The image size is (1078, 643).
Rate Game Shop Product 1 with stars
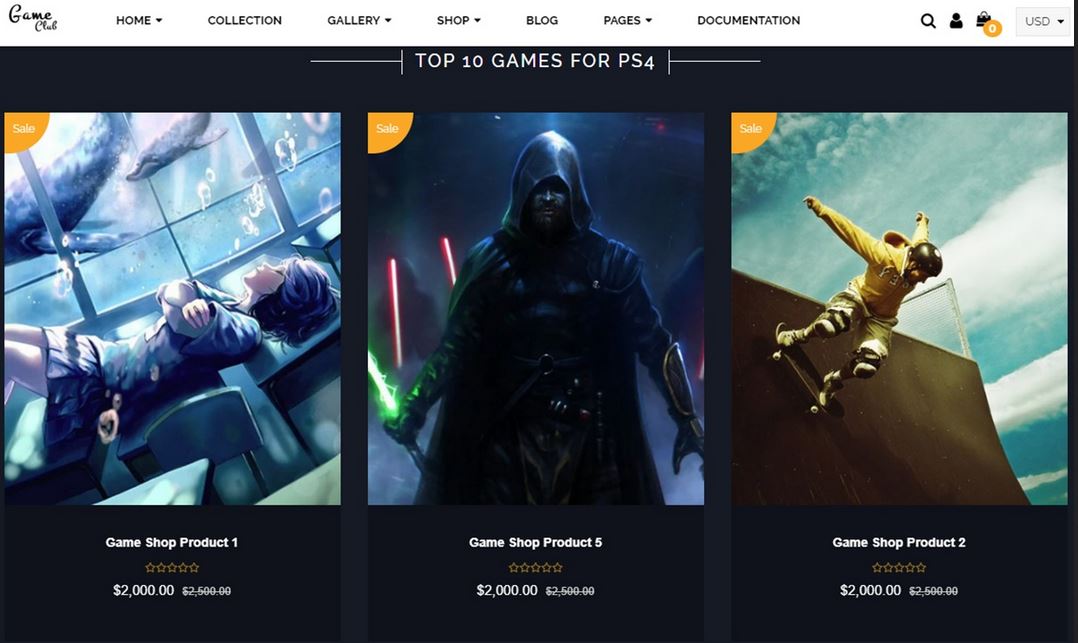[172, 567]
